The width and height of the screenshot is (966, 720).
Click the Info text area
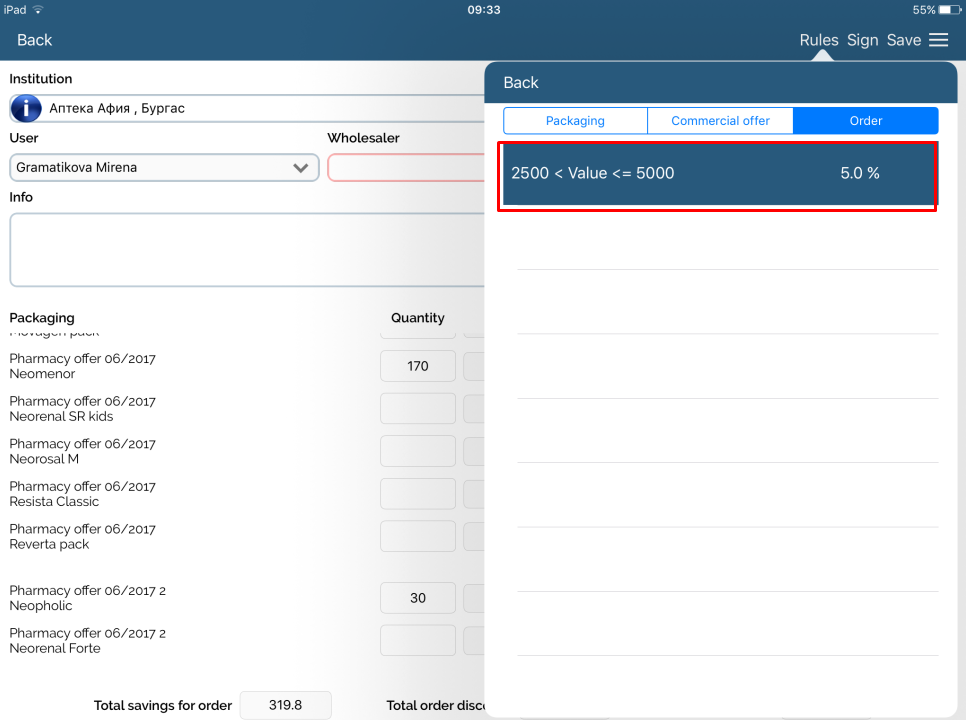245,249
